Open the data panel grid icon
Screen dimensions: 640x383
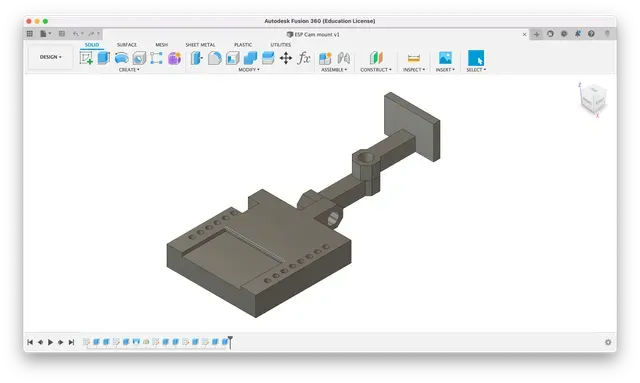coord(30,34)
